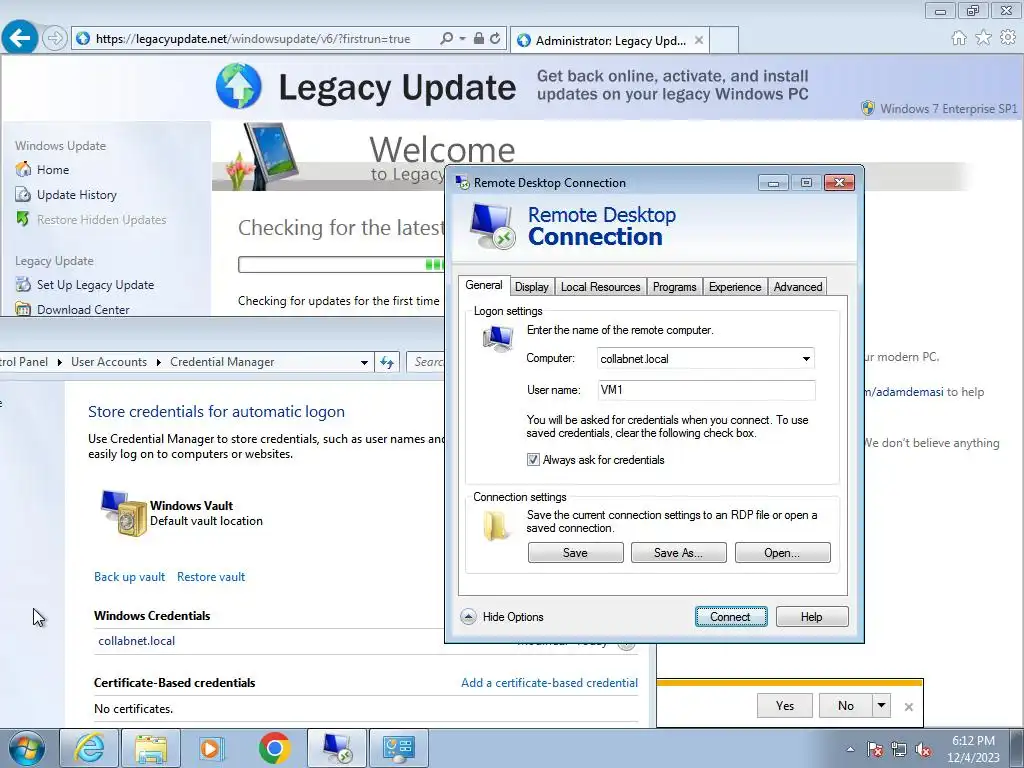
Task: Switch to Remote Desktop Connection taskbar icon
Action: coord(337,748)
